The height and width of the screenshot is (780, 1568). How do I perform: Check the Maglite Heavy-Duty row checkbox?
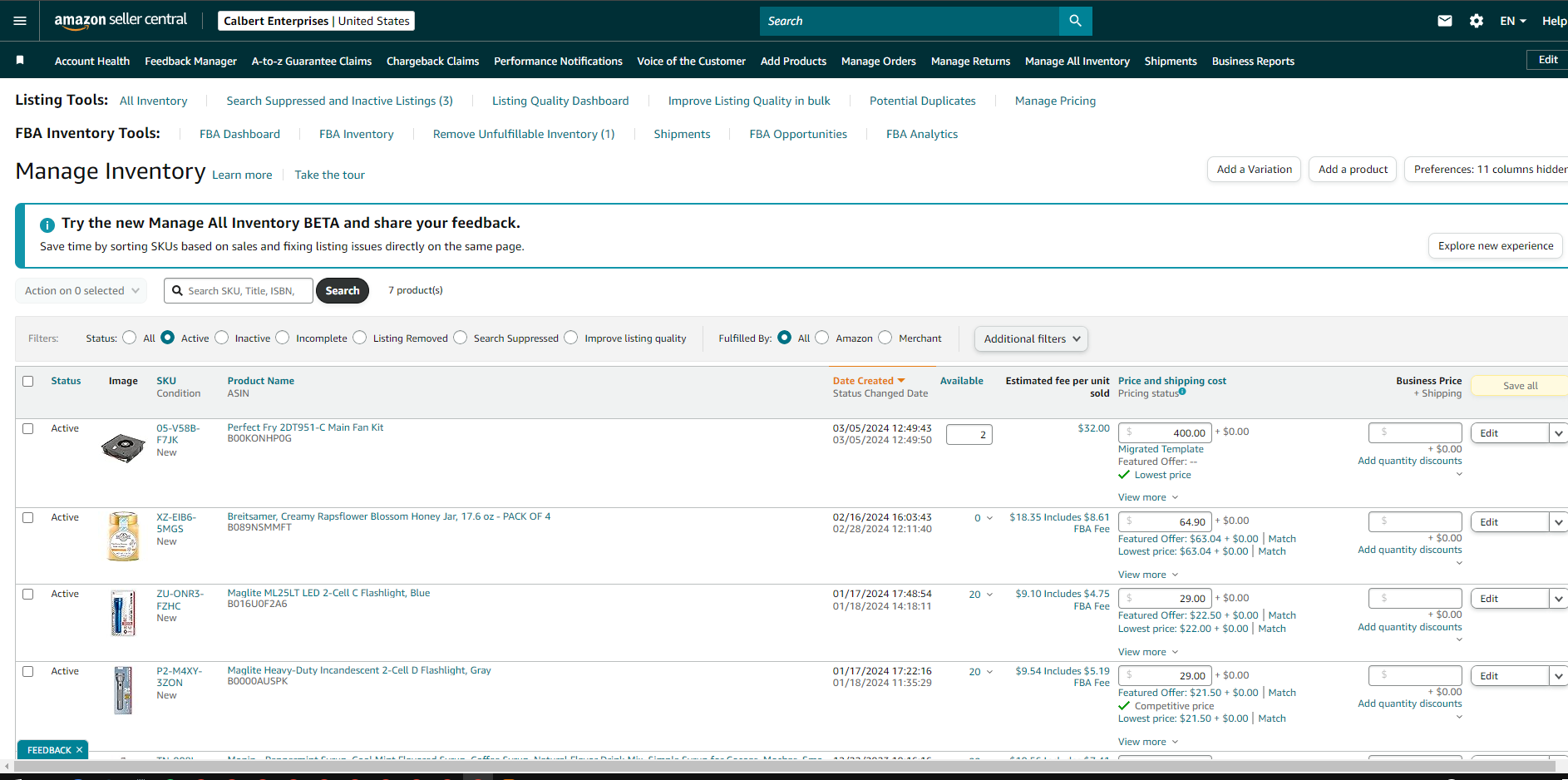pyautogui.click(x=28, y=671)
